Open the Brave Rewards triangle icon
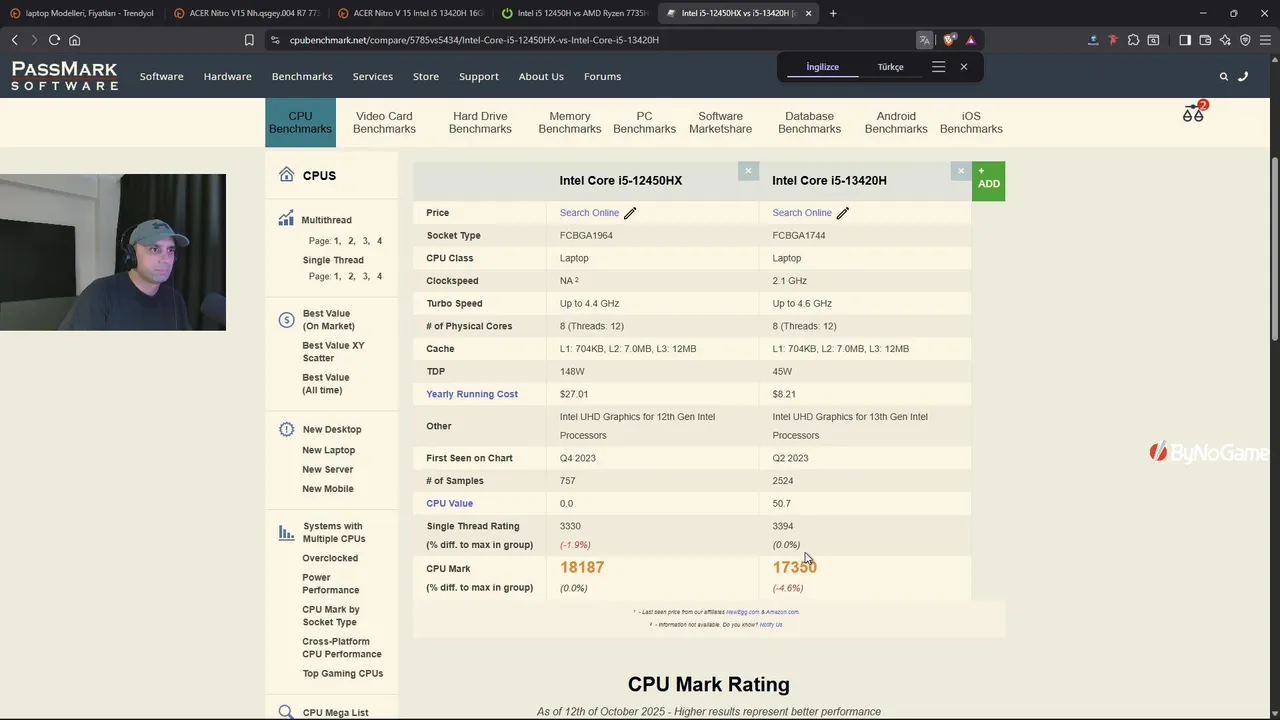 970,40
